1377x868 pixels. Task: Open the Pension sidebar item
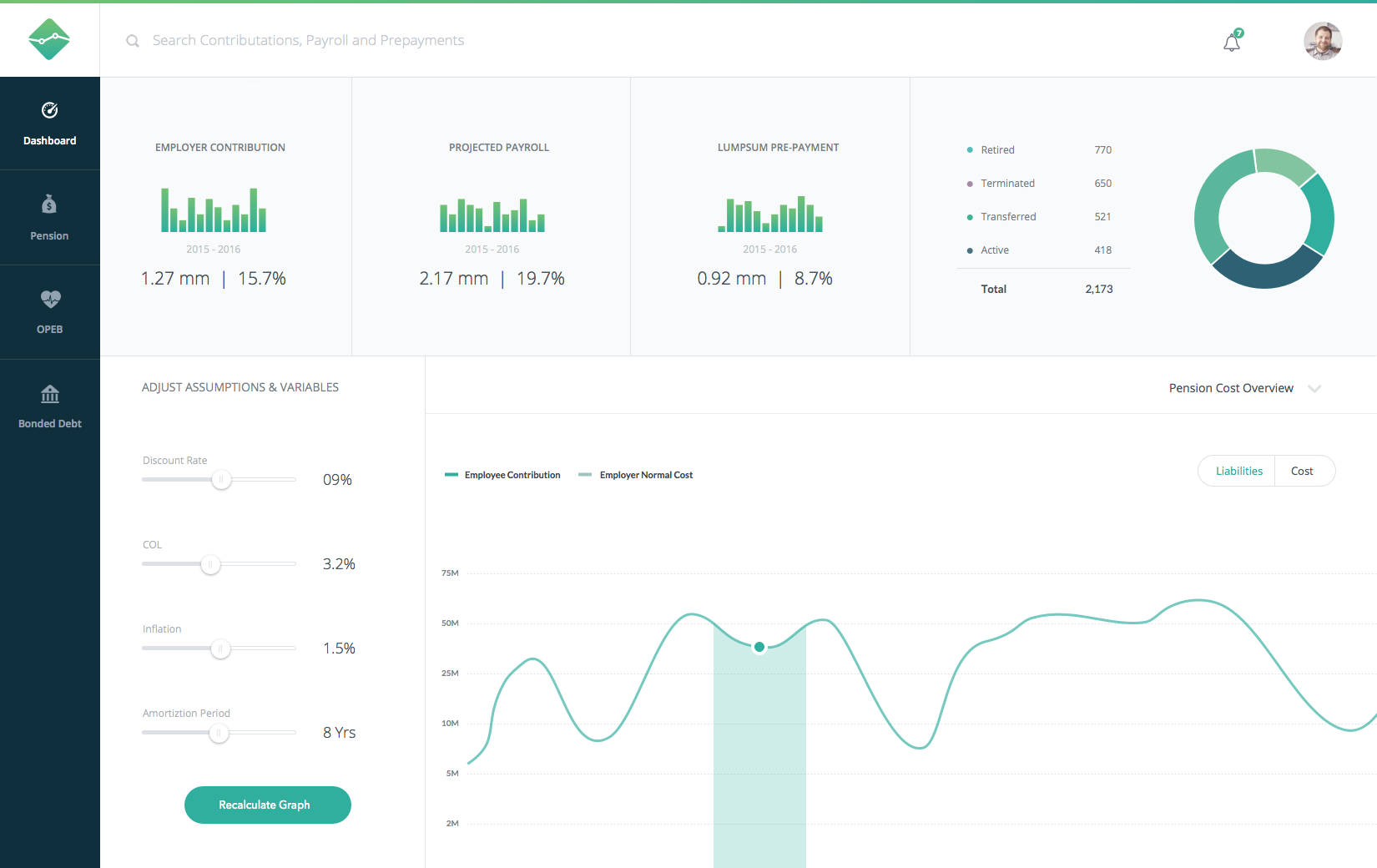click(50, 218)
